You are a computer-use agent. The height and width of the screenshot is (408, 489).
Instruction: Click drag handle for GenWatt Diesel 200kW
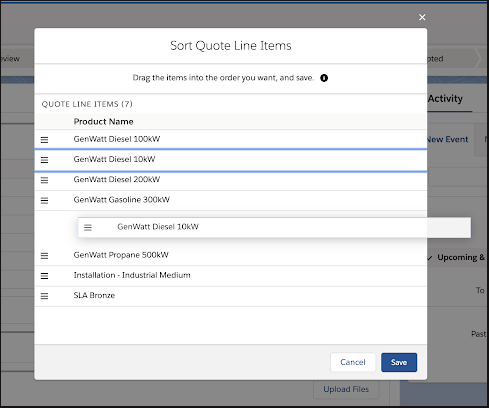(44, 180)
